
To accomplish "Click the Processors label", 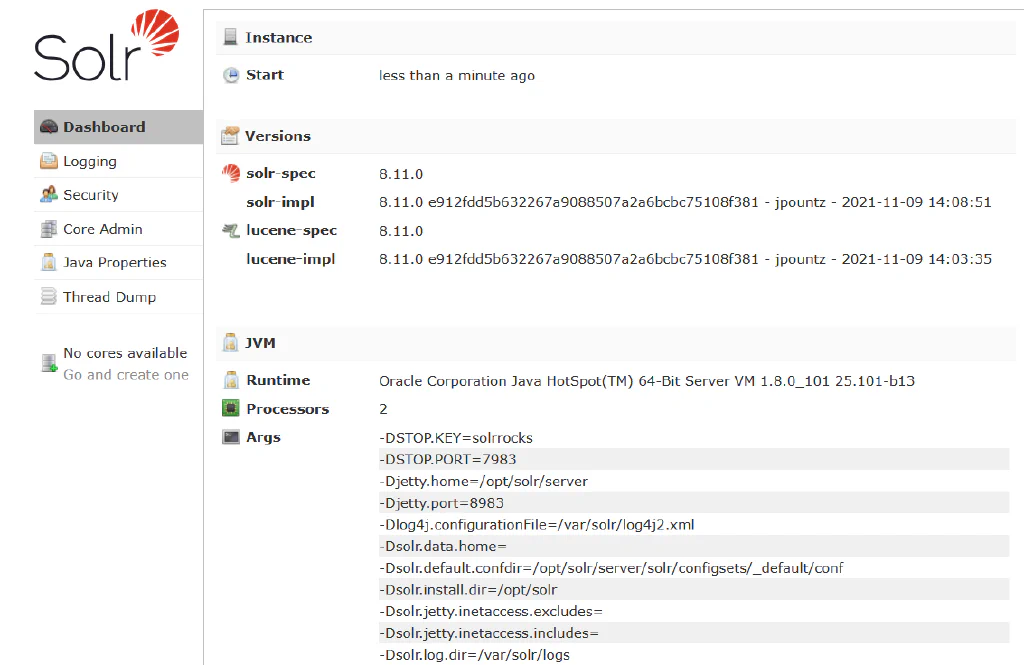I will pos(287,409).
